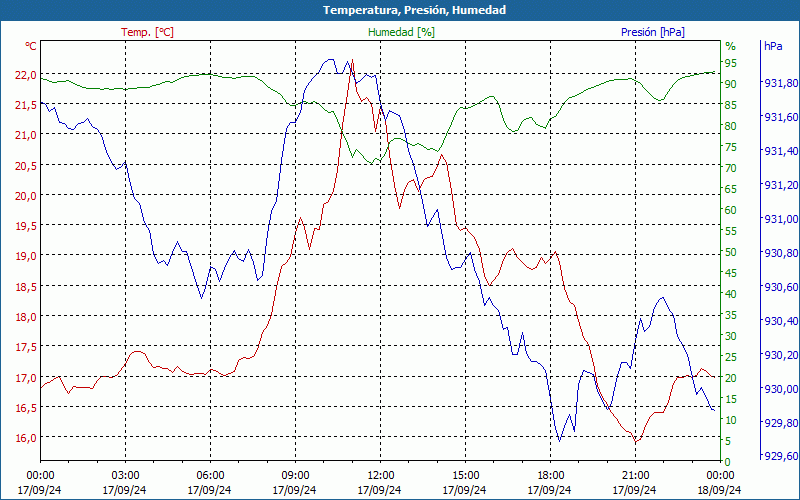800x500 pixels.
Task: Click the '45' humidity axis value
Action: click(x=731, y=272)
